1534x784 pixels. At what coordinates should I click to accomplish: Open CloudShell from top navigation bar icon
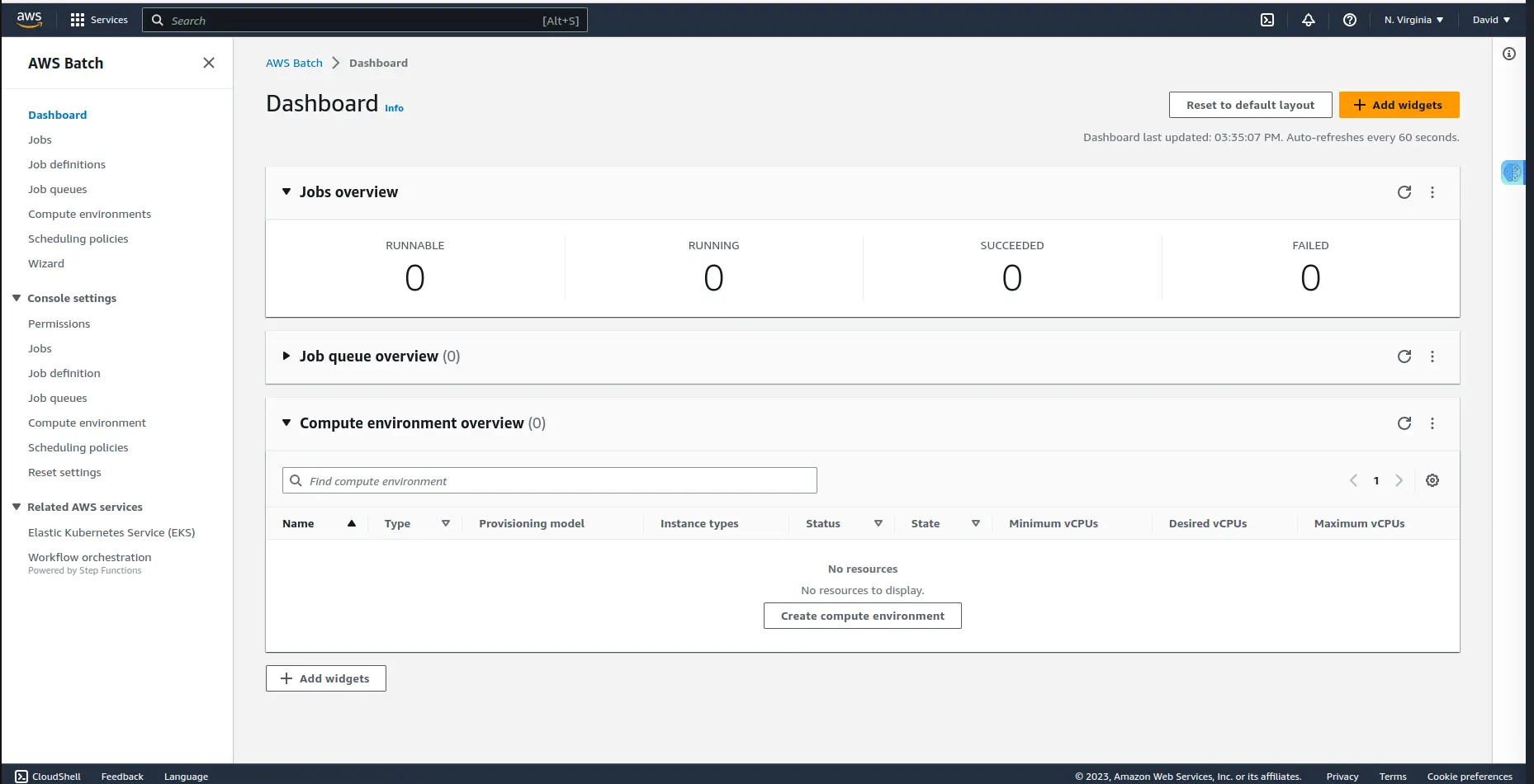click(1267, 20)
